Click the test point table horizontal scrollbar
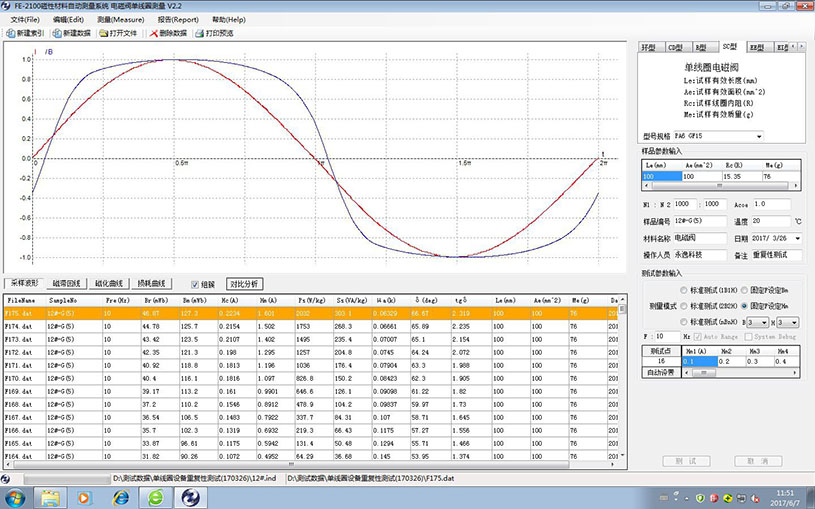The height and width of the screenshot is (509, 815). pos(740,373)
